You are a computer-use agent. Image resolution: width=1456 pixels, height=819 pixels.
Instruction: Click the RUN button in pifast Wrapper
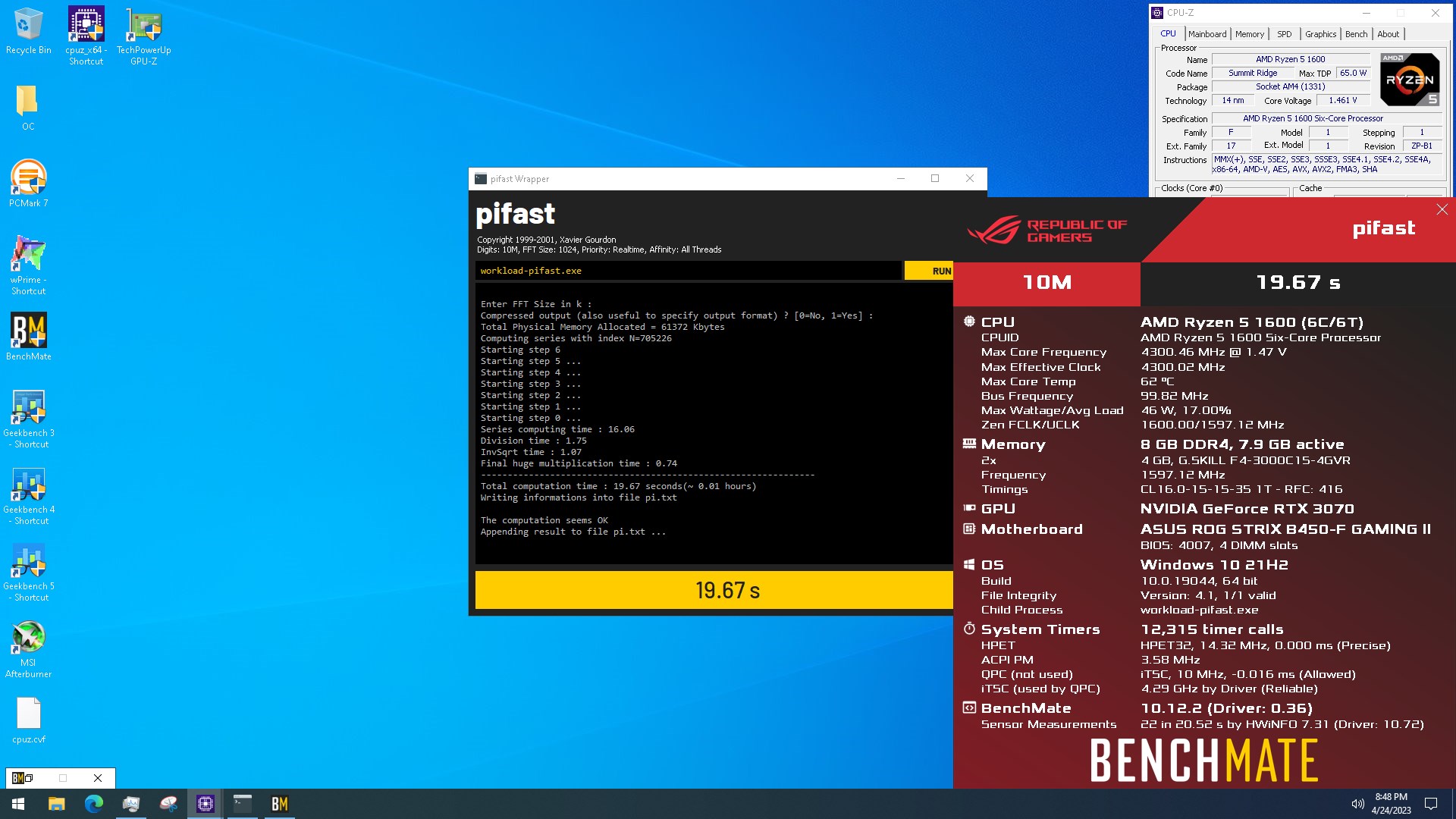tap(930, 271)
